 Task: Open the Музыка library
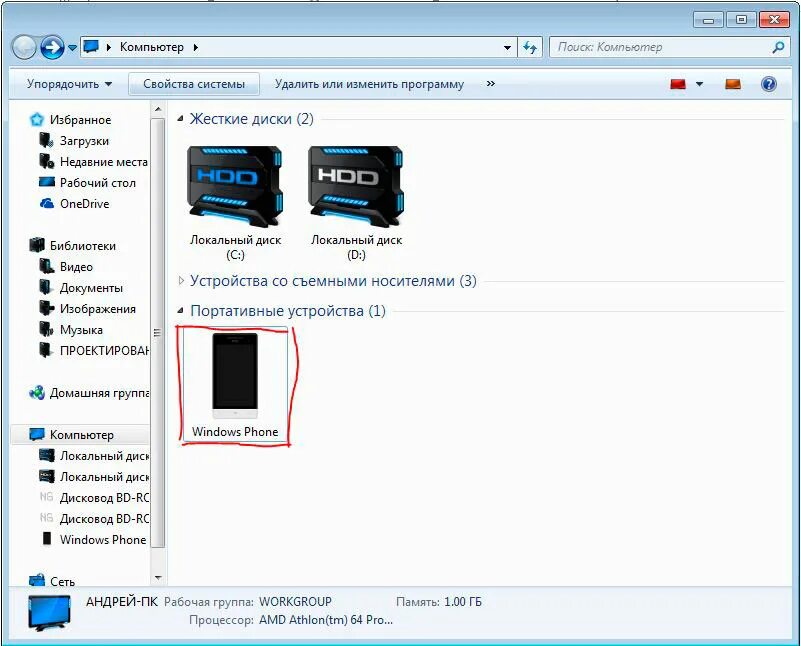tap(81, 329)
